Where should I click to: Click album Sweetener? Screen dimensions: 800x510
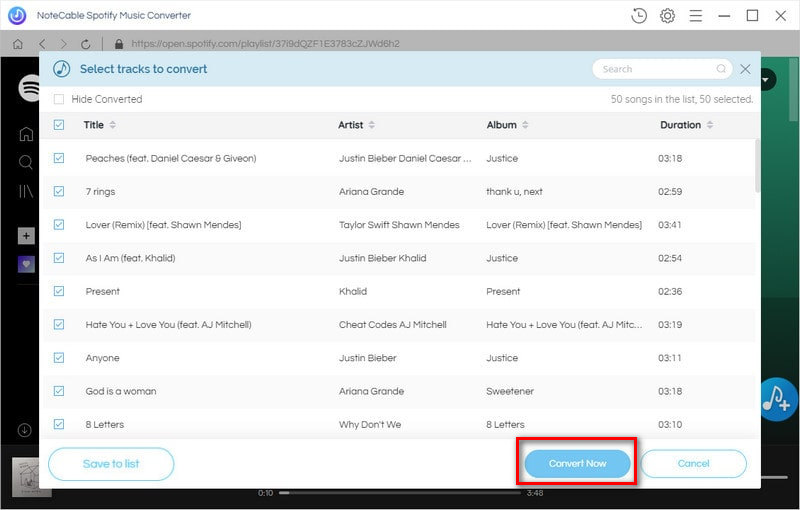click(510, 391)
